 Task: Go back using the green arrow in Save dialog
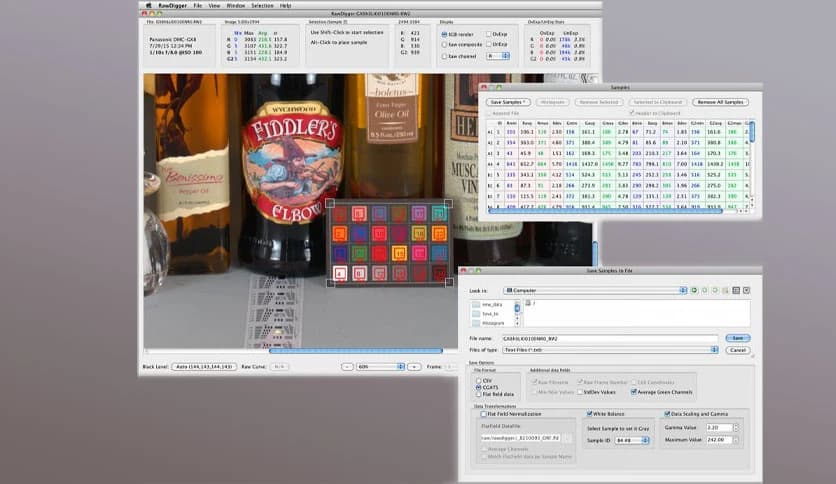pyautogui.click(x=694, y=291)
